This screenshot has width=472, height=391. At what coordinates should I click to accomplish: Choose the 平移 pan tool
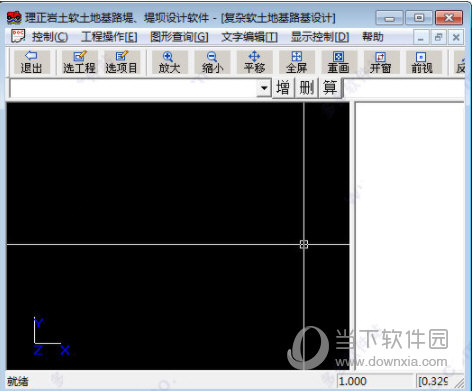[254, 62]
